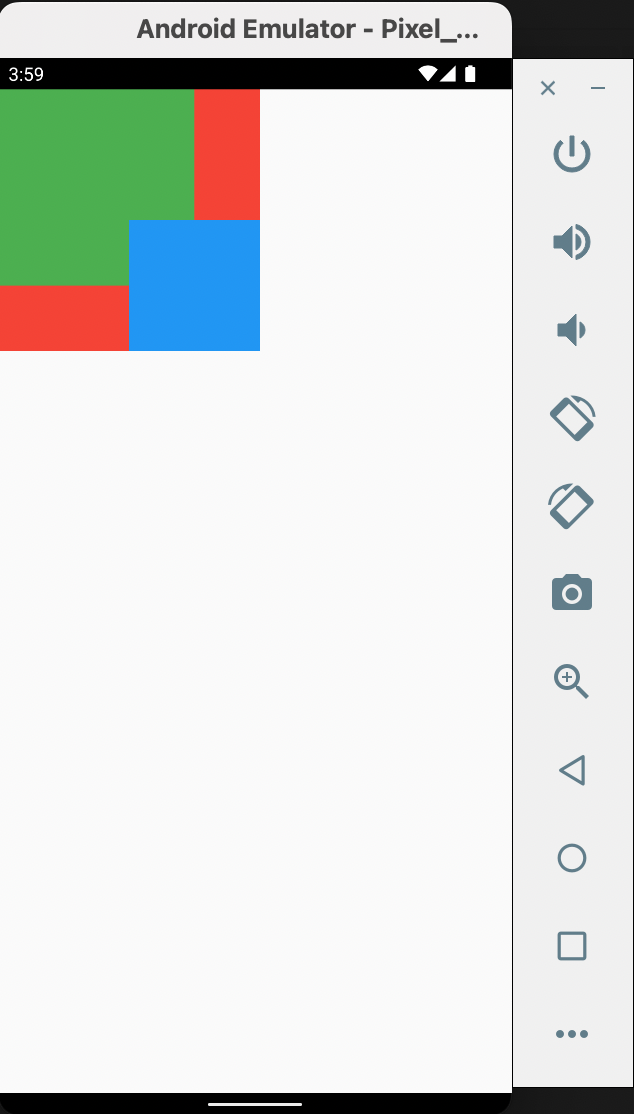This screenshot has width=634, height=1114.
Task: Click the red rectangle at bottom left
Action: [65, 318]
